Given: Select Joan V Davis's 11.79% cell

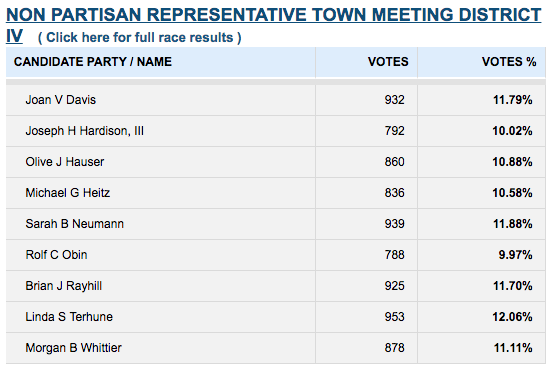Looking at the screenshot, I should point(513,100).
